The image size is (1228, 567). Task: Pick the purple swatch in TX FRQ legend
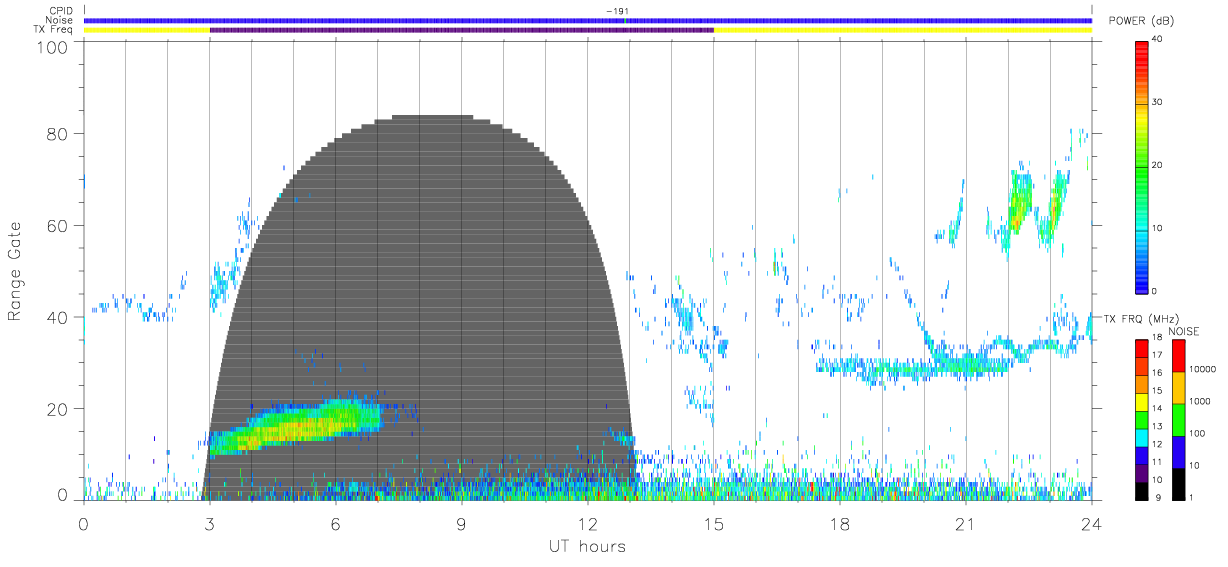coord(1142,471)
